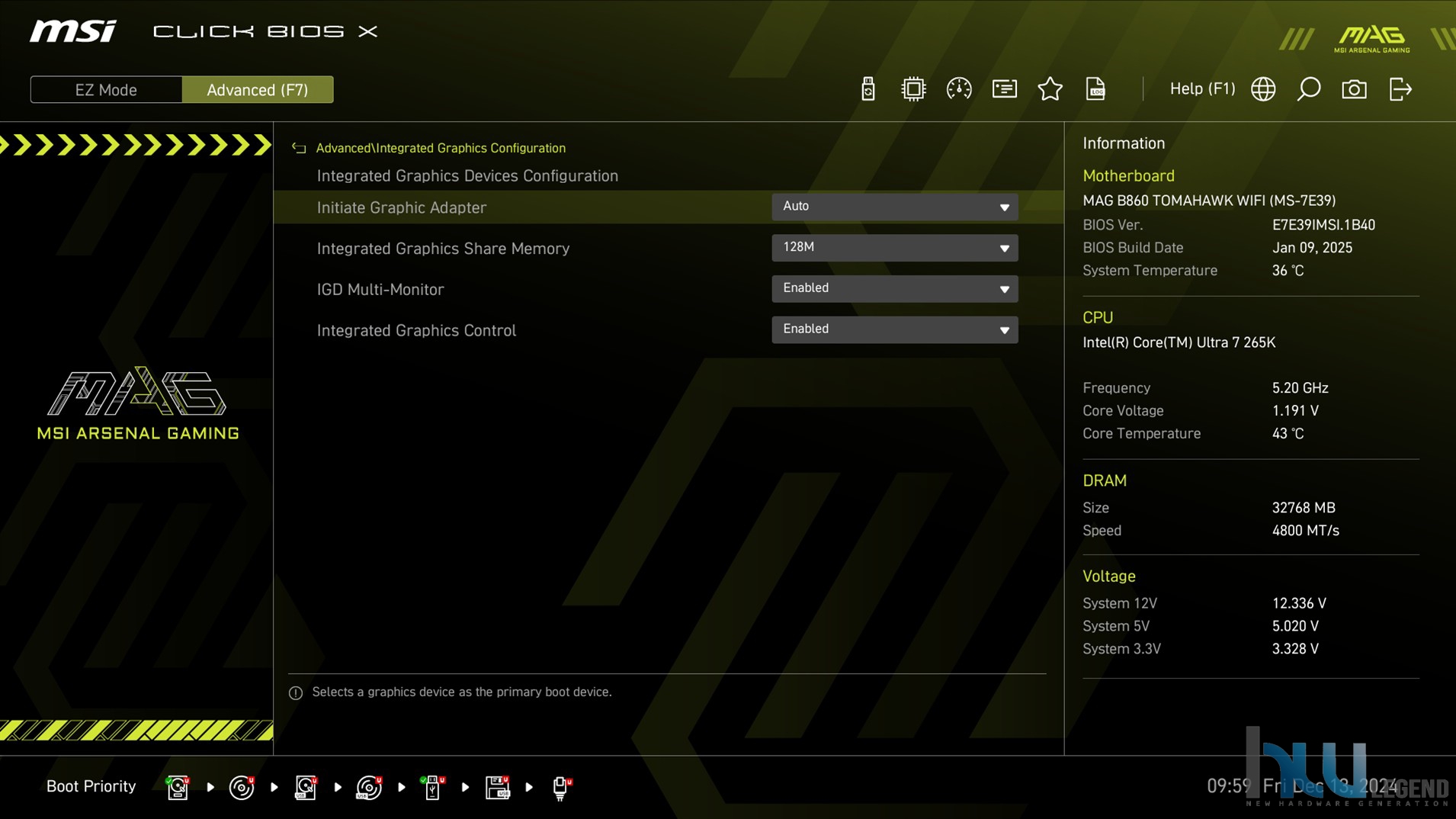Open the speedometer performance gauge icon
This screenshot has width=1456, height=819.
tap(958, 89)
